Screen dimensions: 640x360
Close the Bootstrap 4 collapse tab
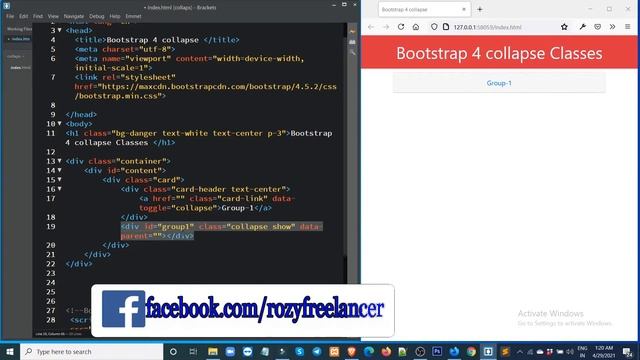click(464, 9)
